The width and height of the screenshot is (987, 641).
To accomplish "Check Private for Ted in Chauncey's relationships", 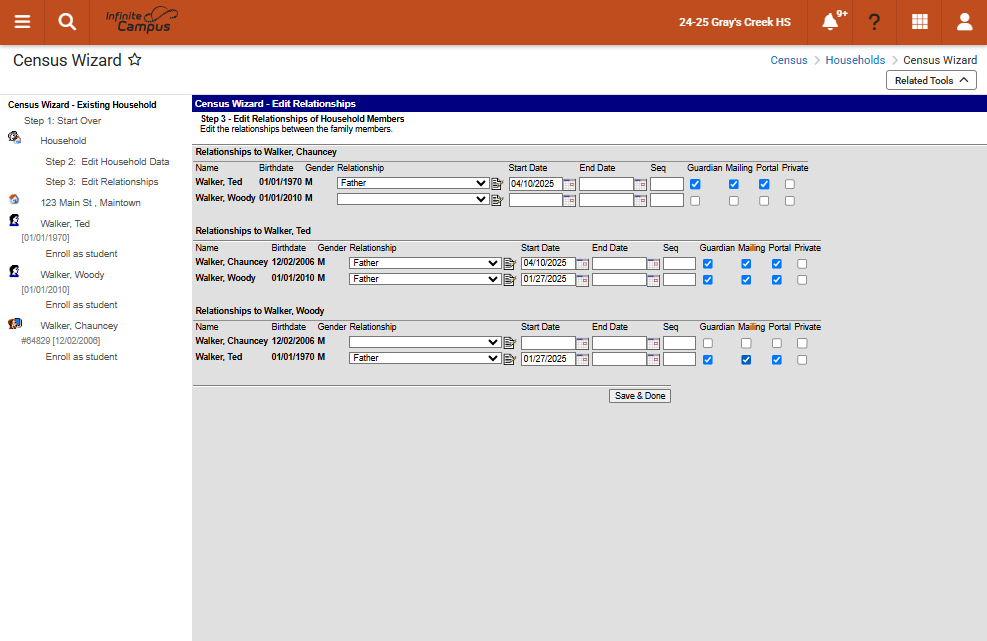I will click(x=789, y=184).
